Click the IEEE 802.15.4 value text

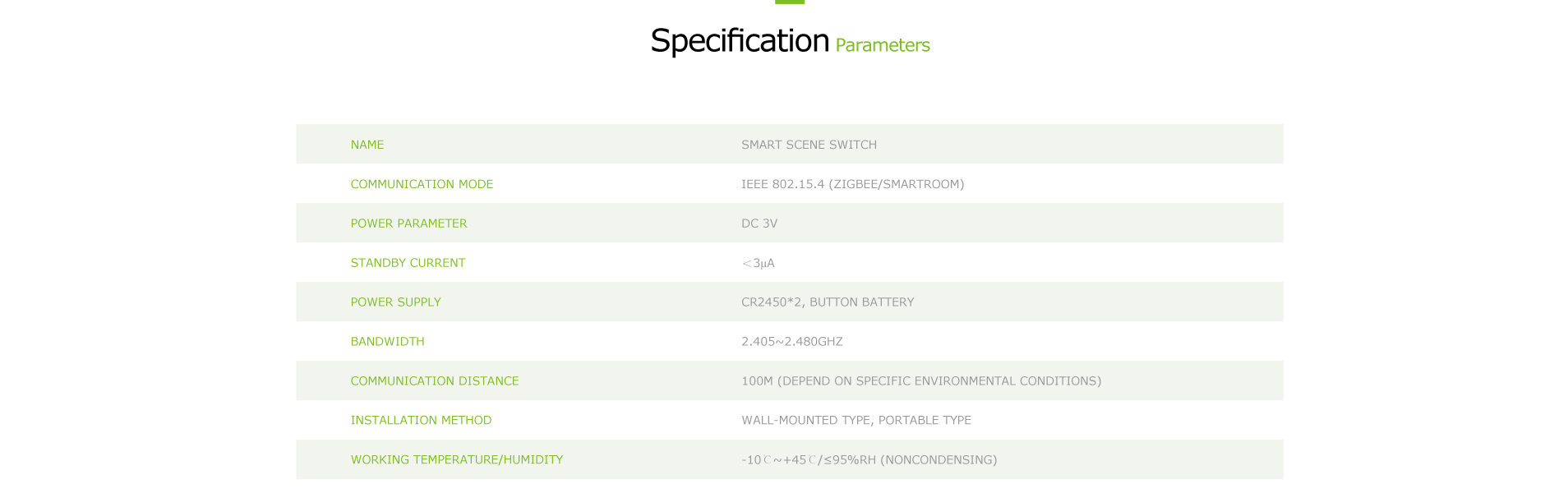click(x=853, y=184)
